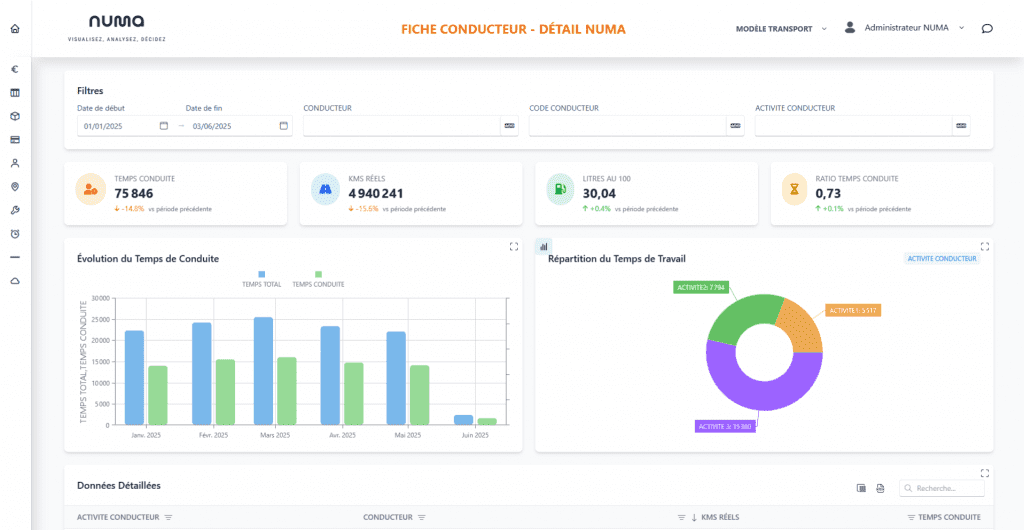This screenshot has width=1024, height=530.
Task: Expand the Répartition du Temps de Travail chart fullscreen
Action: click(985, 246)
